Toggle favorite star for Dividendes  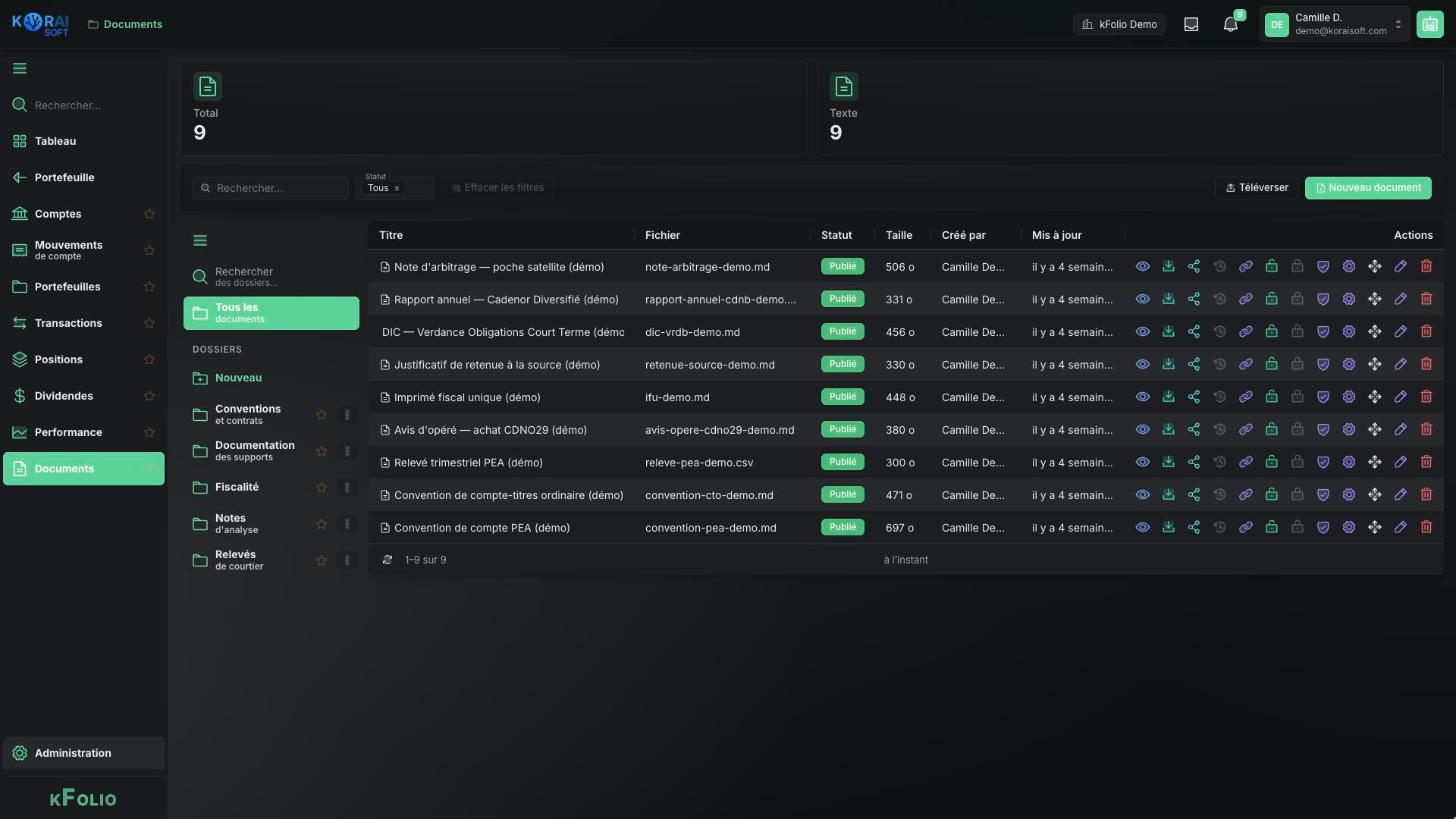149,396
